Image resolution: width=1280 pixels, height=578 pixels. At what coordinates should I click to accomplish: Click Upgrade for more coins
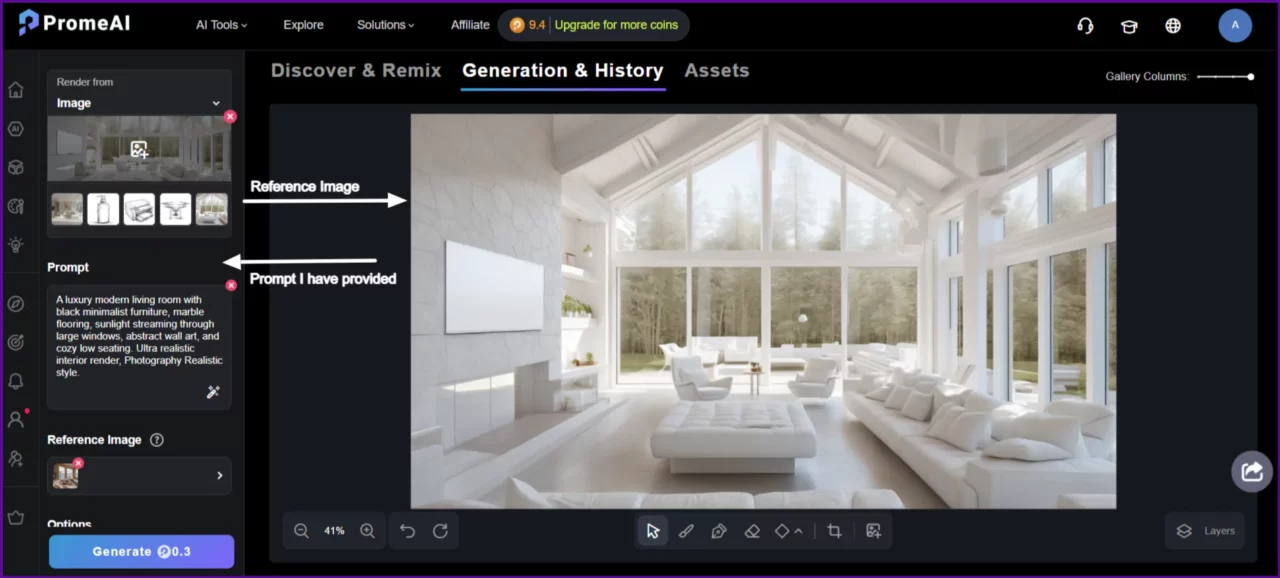tap(616, 25)
